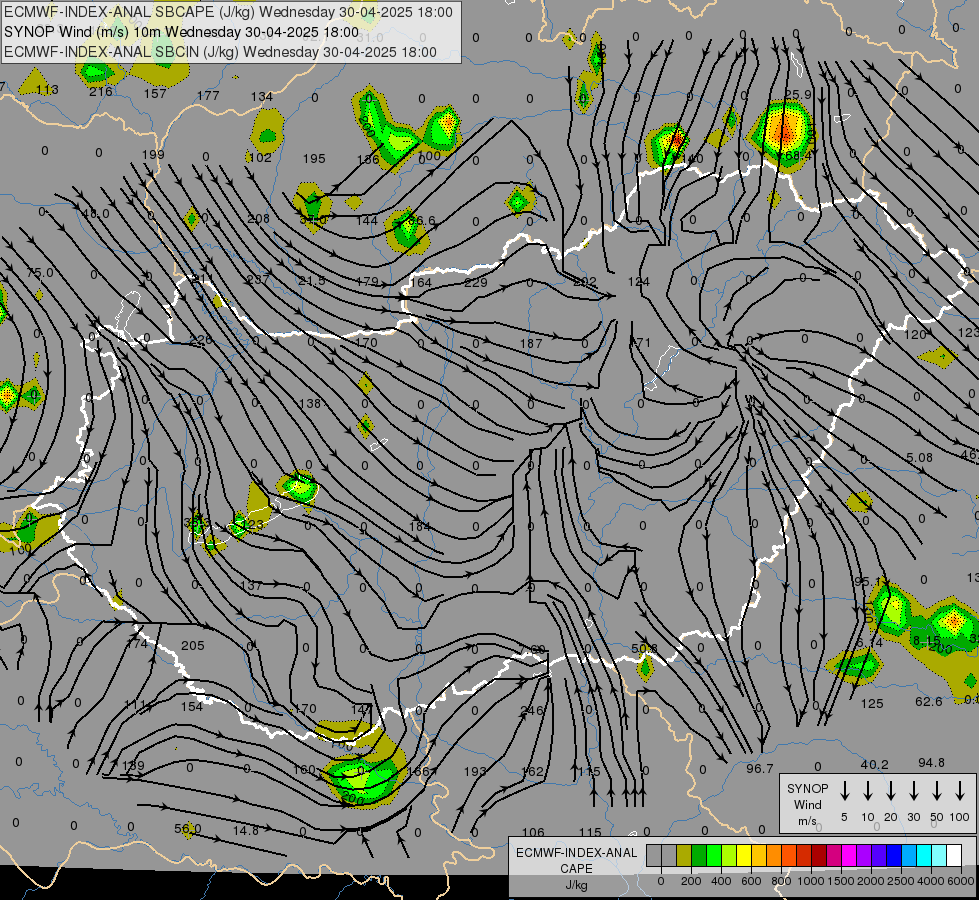Click the map value 40.2

tap(874, 764)
